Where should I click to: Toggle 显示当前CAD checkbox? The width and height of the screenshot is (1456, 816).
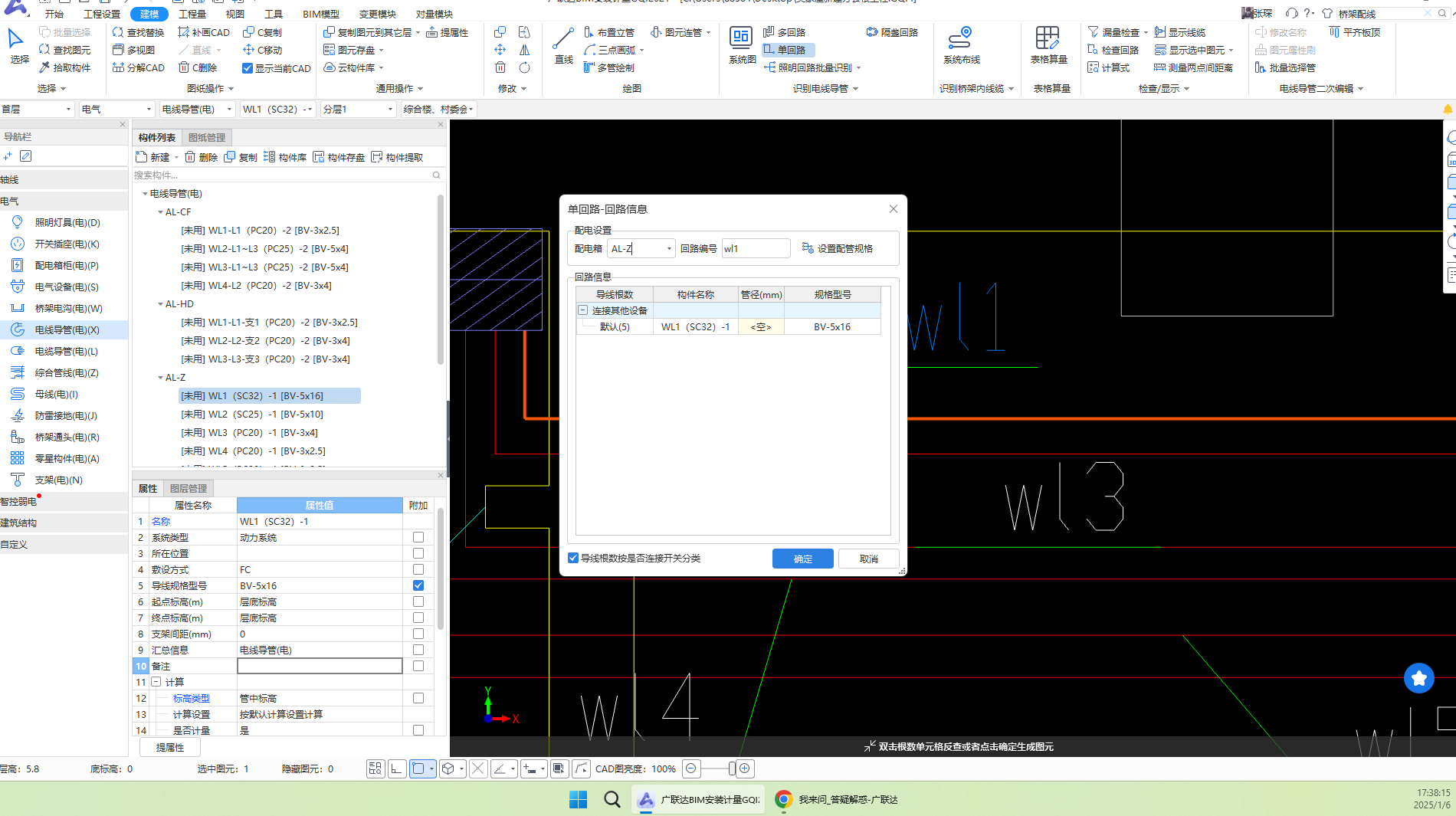(x=248, y=68)
